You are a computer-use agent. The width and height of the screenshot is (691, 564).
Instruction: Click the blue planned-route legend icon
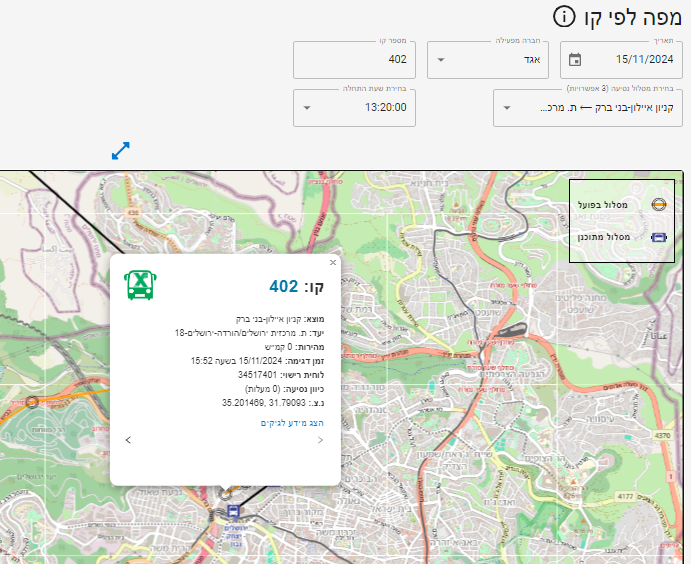pyautogui.click(x=659, y=237)
